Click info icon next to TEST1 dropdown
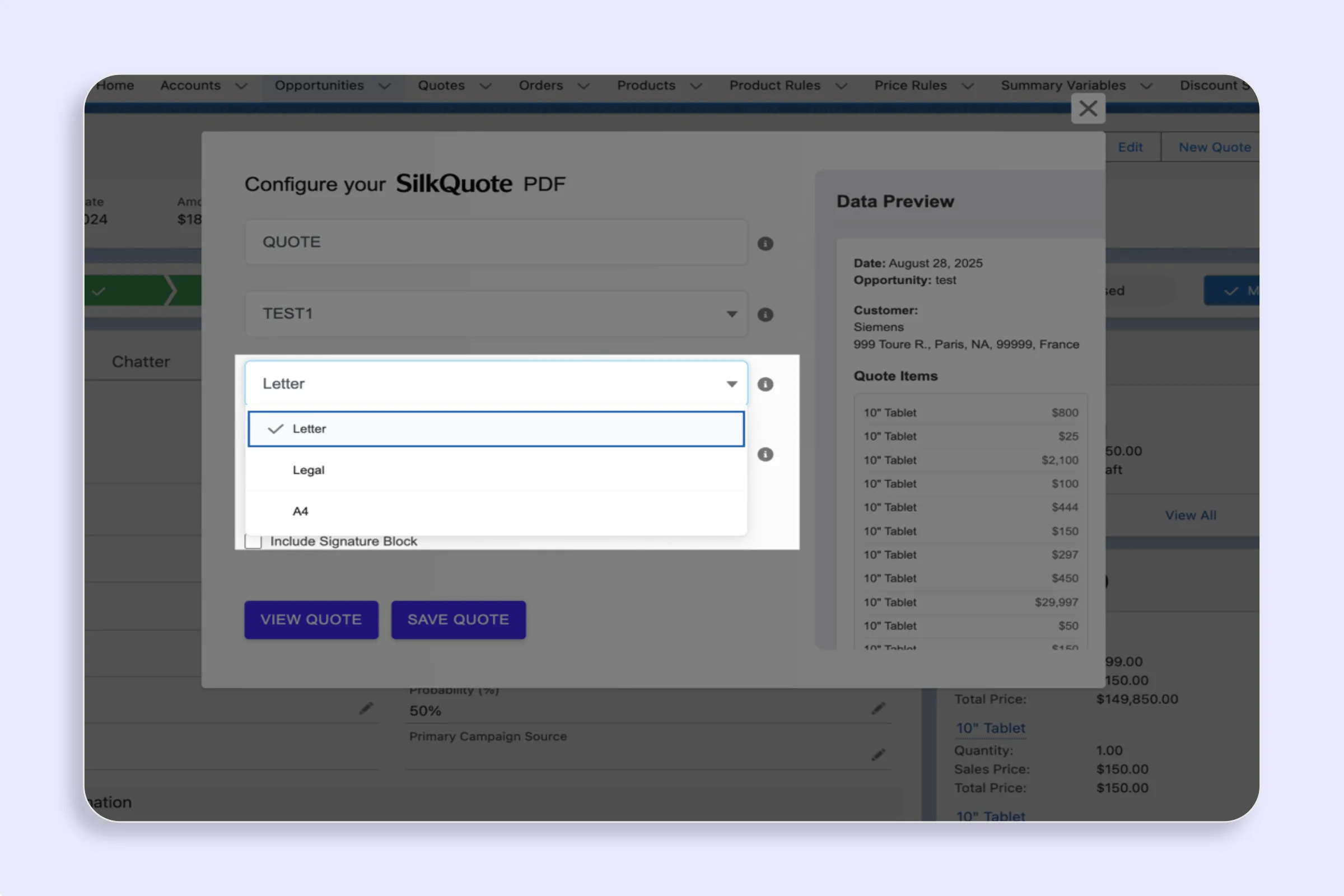This screenshot has width=1344, height=896. (x=765, y=315)
